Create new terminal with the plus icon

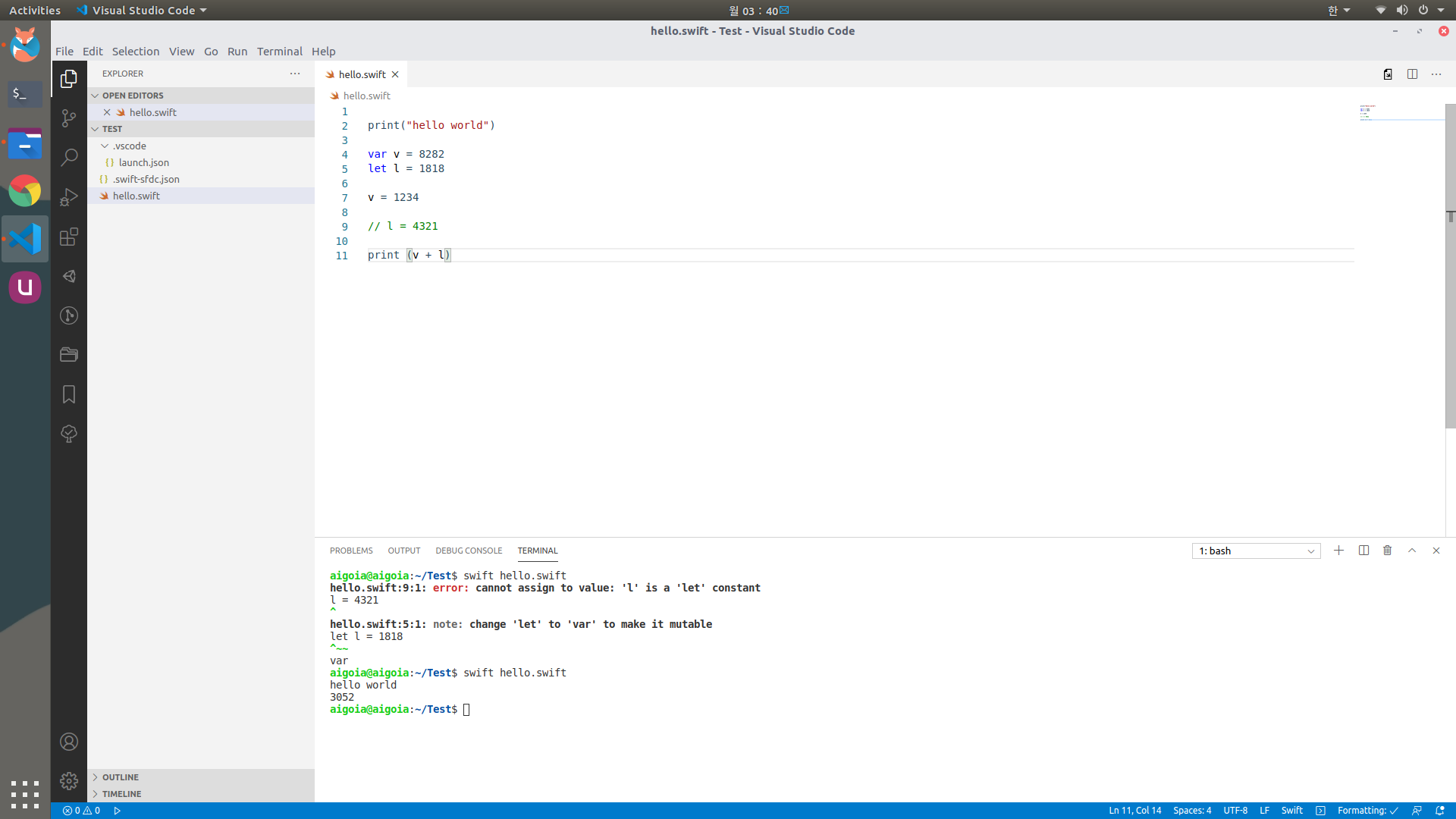coord(1338,551)
